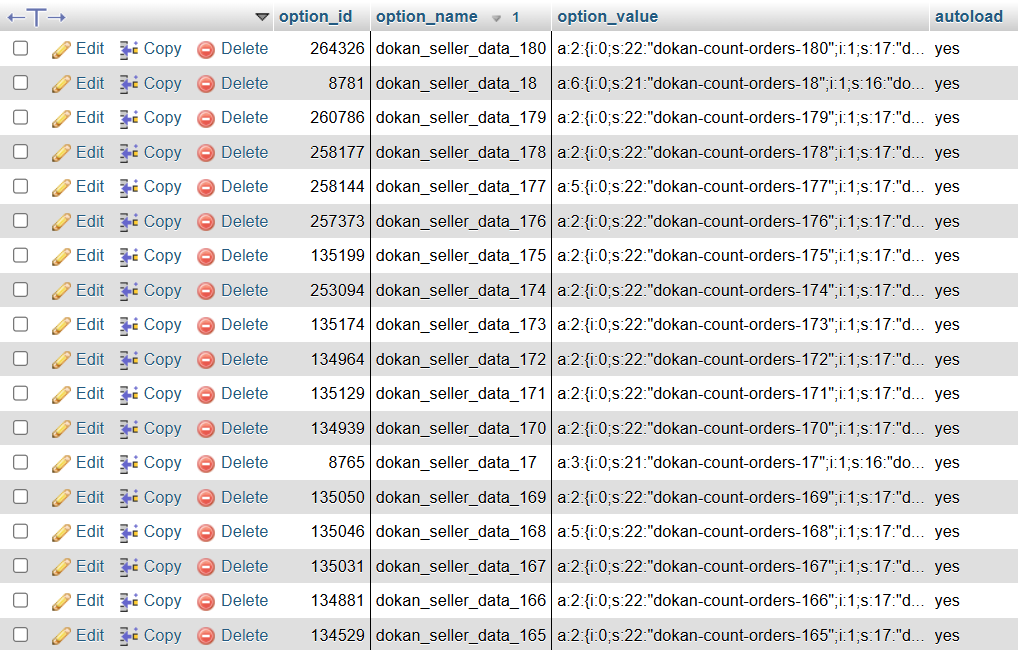The width and height of the screenshot is (1018, 650).
Task: Click Delete link for dokan_seller_data_176
Action: 245,221
